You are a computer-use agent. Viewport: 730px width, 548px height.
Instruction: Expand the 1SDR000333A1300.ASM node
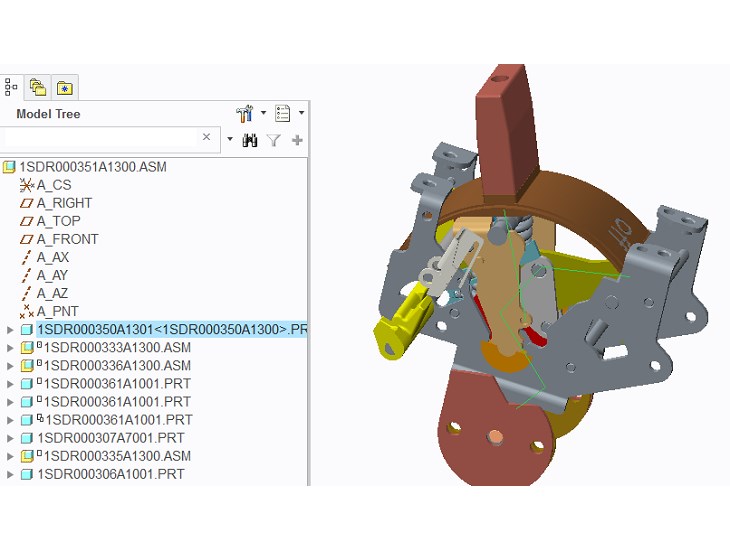[10, 348]
